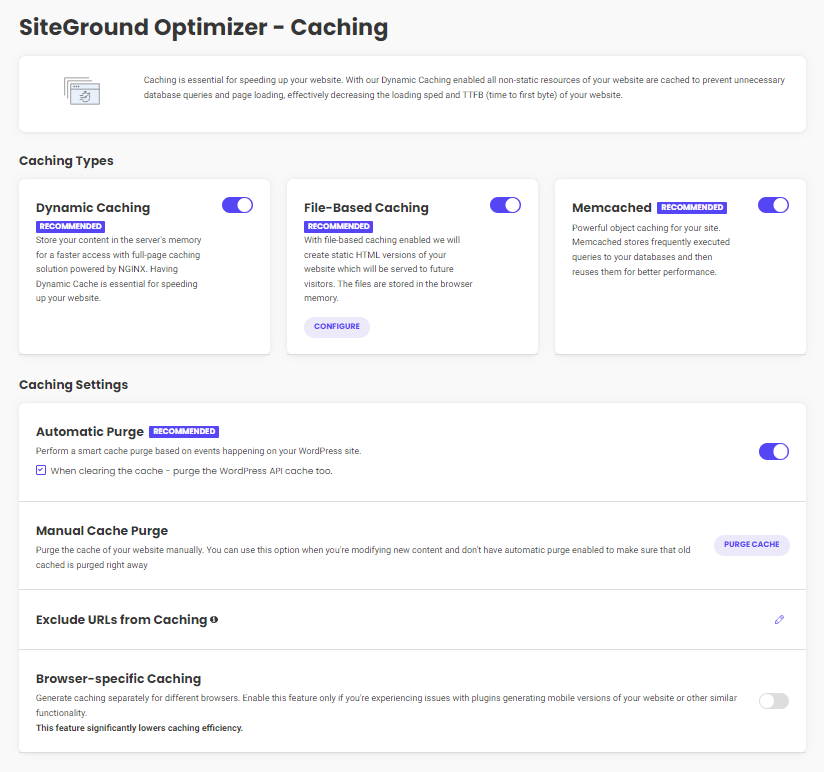Toggle off Dynamic Caching
The image size is (824, 772).
[237, 204]
